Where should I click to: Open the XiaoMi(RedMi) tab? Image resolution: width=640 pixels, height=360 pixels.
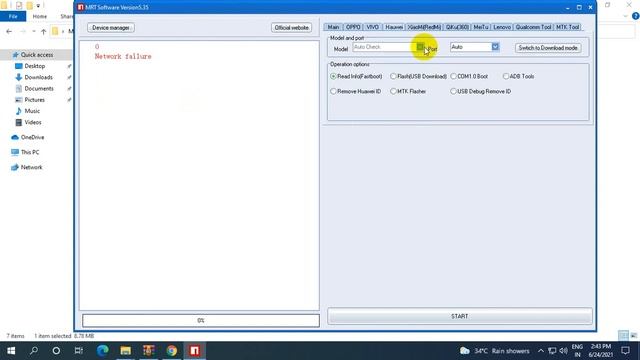(x=424, y=27)
